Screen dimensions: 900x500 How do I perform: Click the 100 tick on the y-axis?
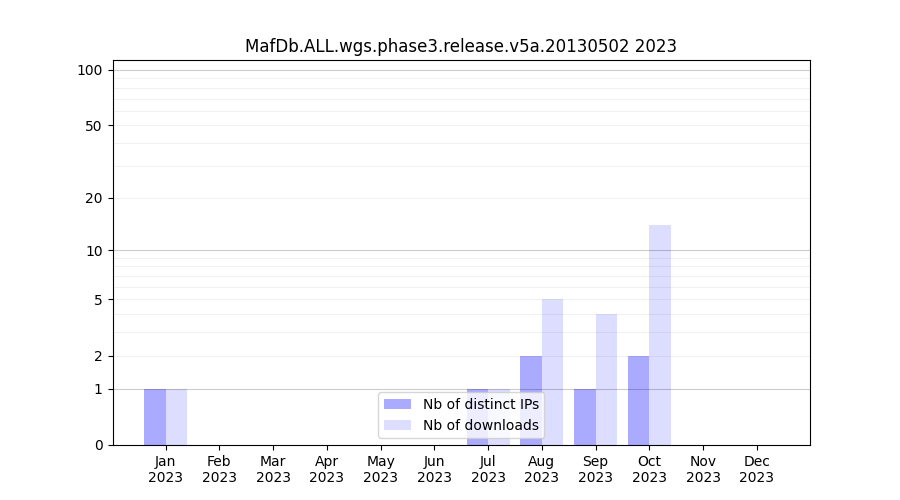90,70
